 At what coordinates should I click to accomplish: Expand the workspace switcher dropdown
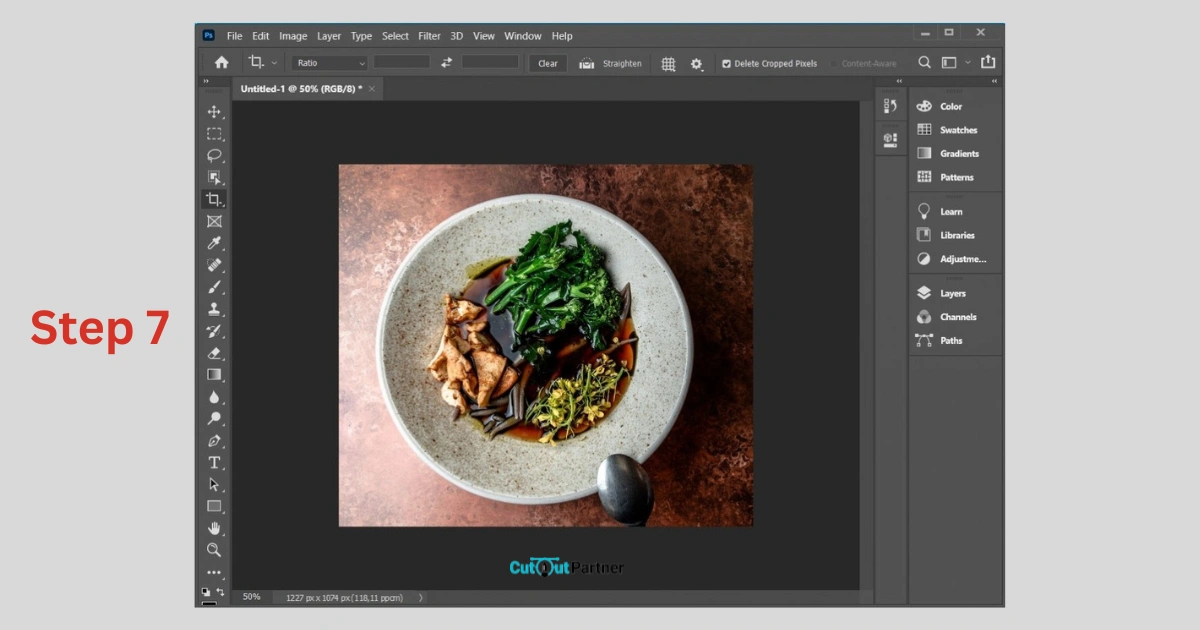click(968, 62)
